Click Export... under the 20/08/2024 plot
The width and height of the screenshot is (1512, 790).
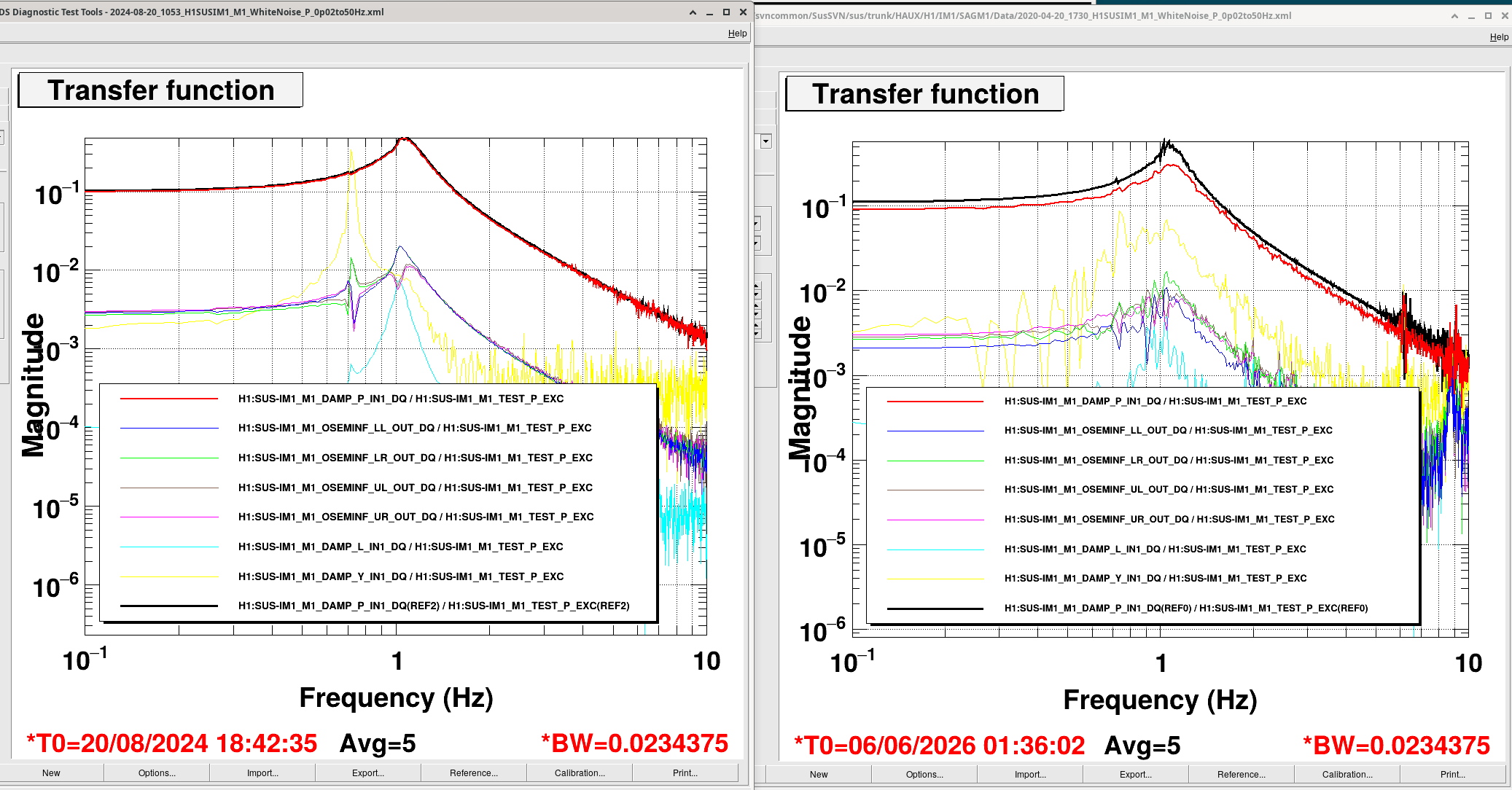368,773
